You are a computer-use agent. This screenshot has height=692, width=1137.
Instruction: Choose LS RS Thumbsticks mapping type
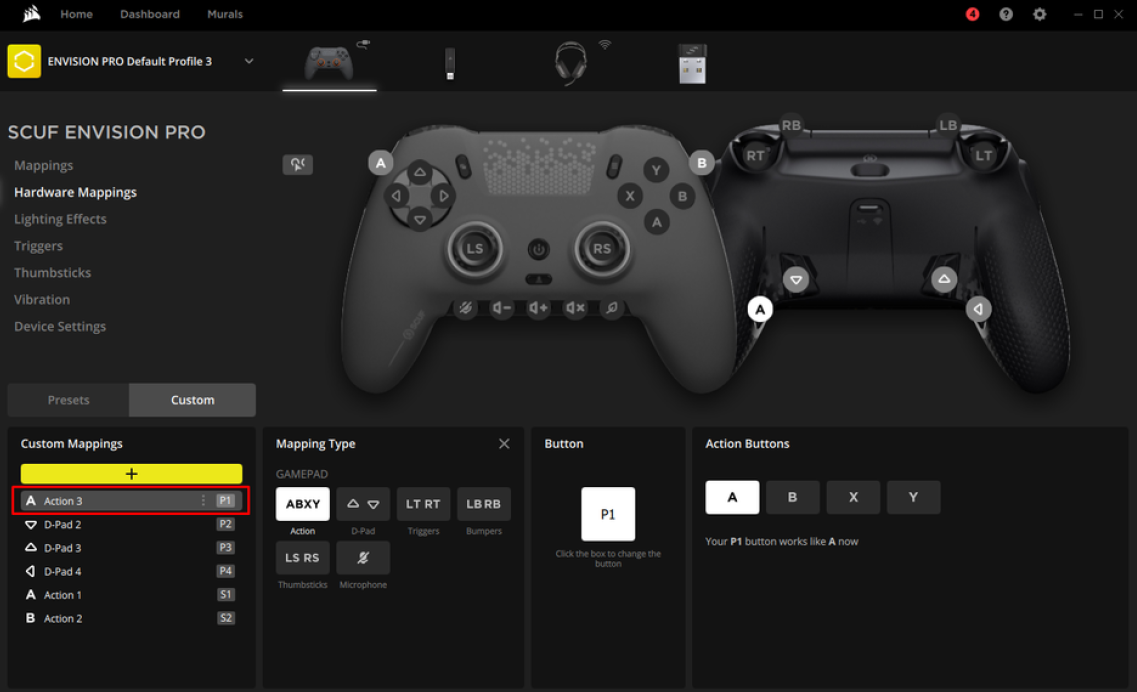pyautogui.click(x=302, y=558)
